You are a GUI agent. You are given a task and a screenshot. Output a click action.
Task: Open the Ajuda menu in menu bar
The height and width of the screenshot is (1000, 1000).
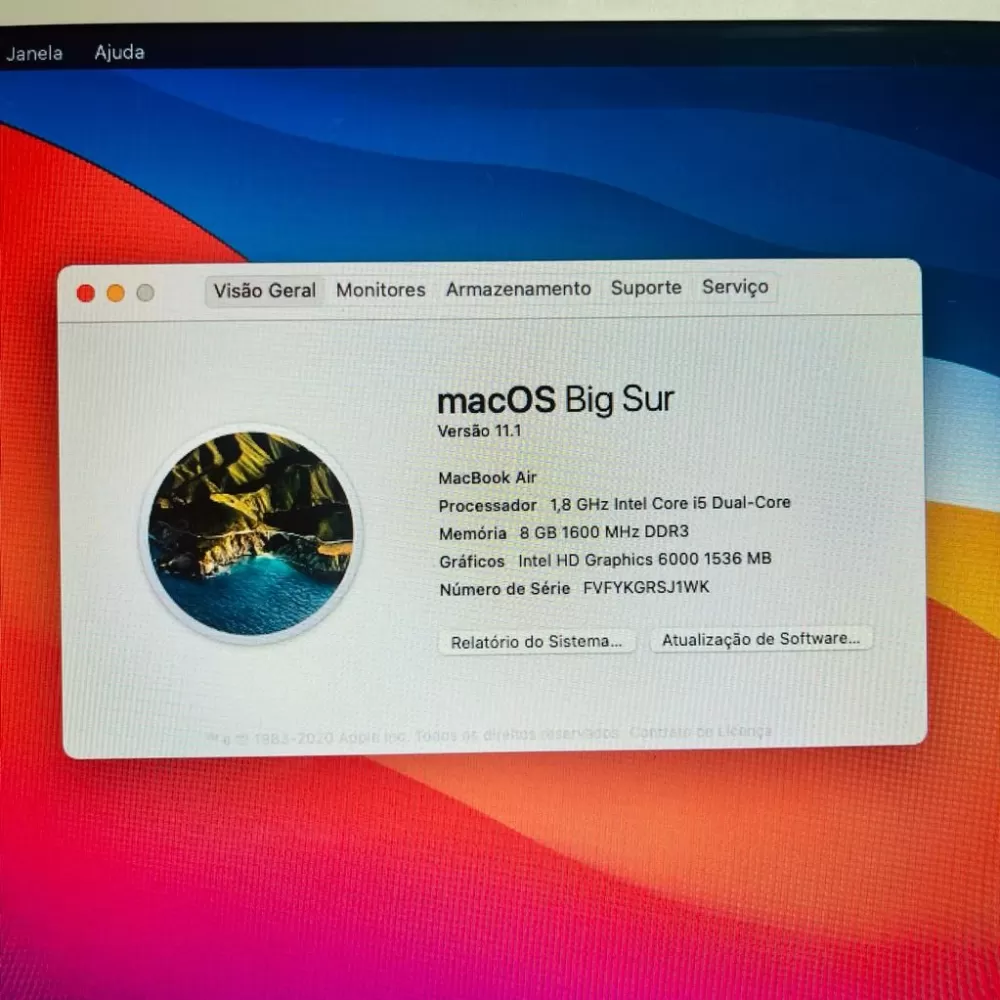[119, 52]
